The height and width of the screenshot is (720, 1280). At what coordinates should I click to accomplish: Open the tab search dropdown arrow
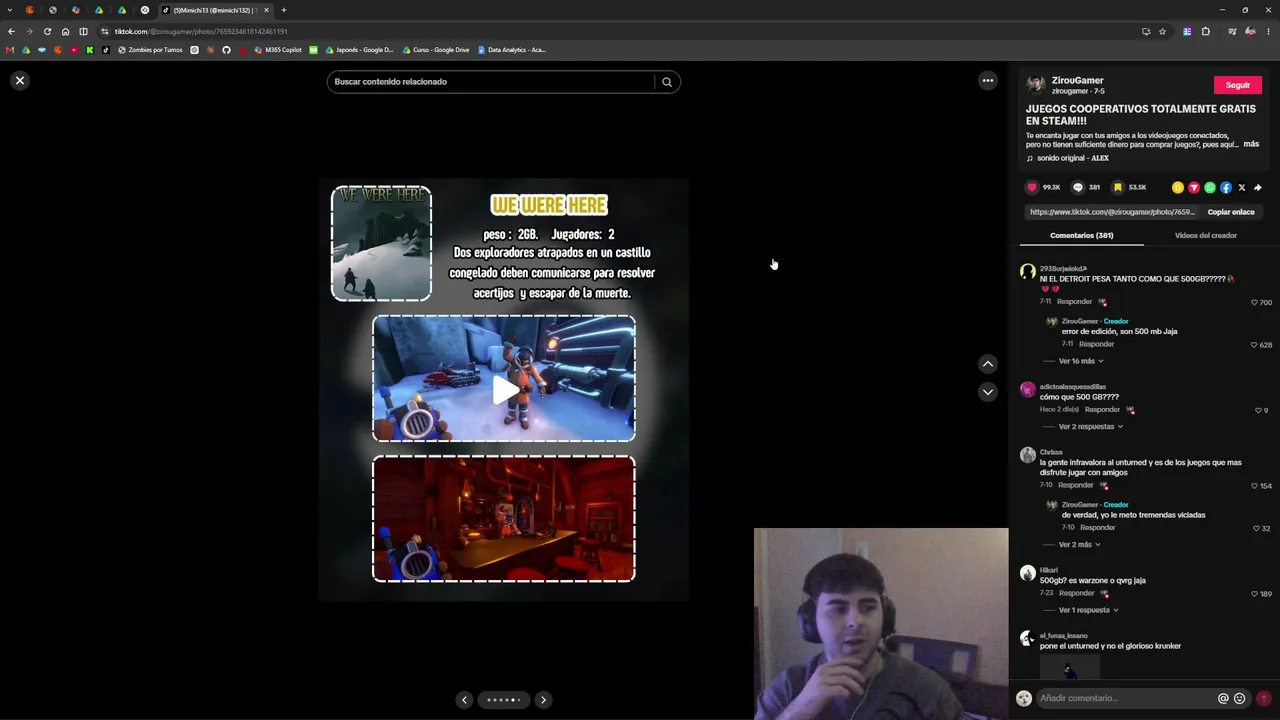[x=10, y=10]
